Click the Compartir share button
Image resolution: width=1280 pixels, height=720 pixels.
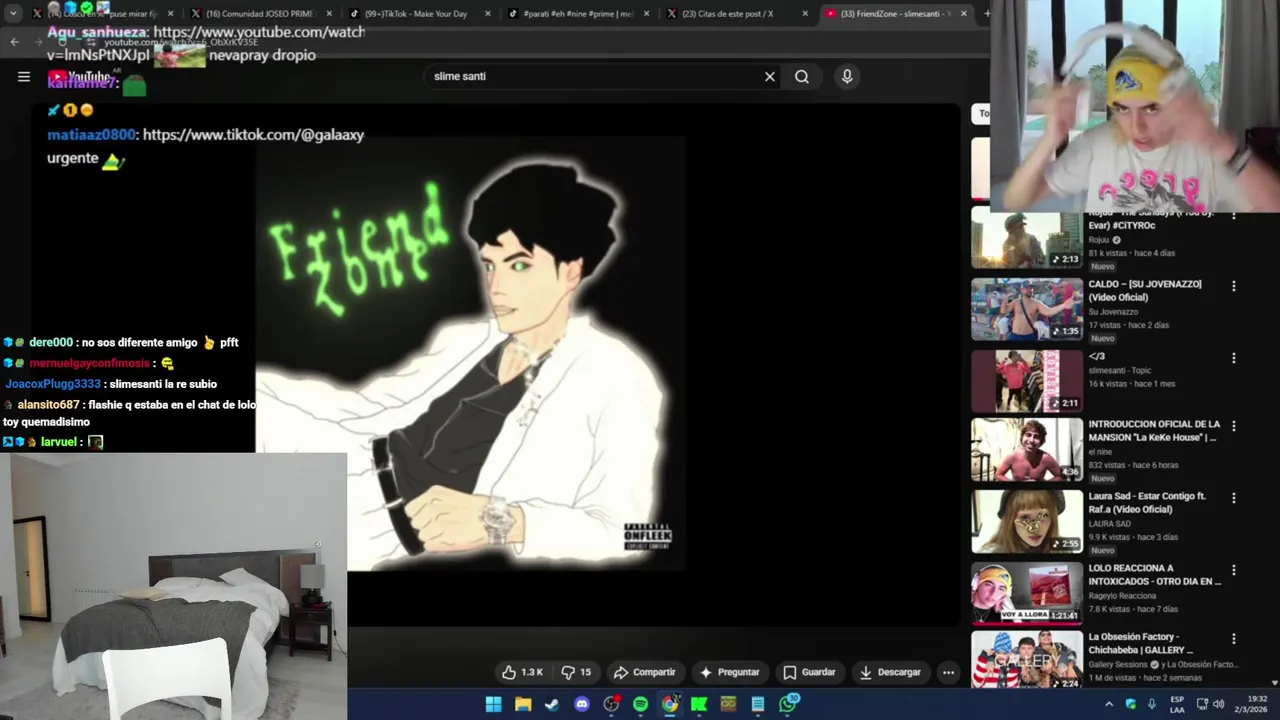(x=644, y=672)
